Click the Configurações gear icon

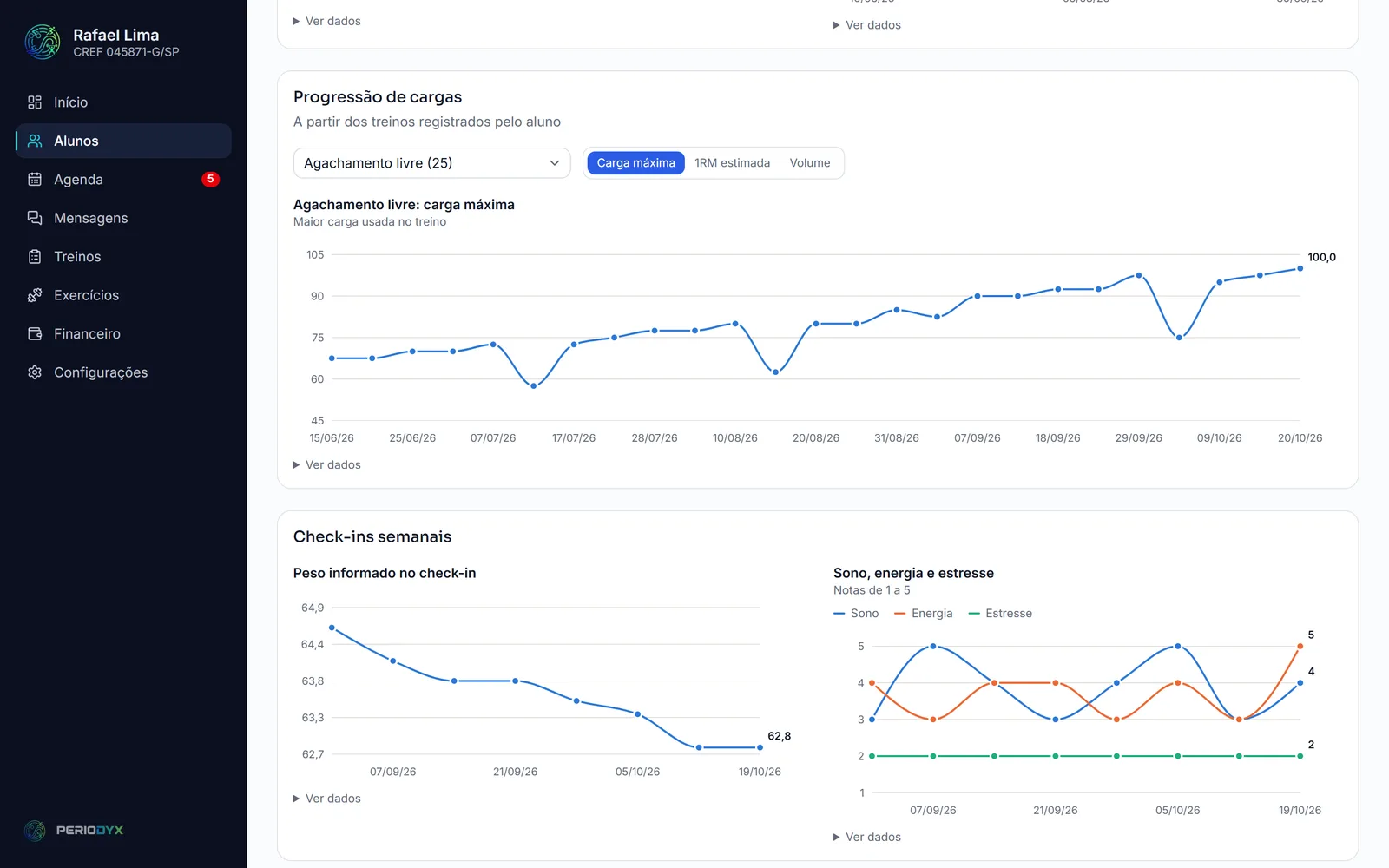tap(35, 372)
